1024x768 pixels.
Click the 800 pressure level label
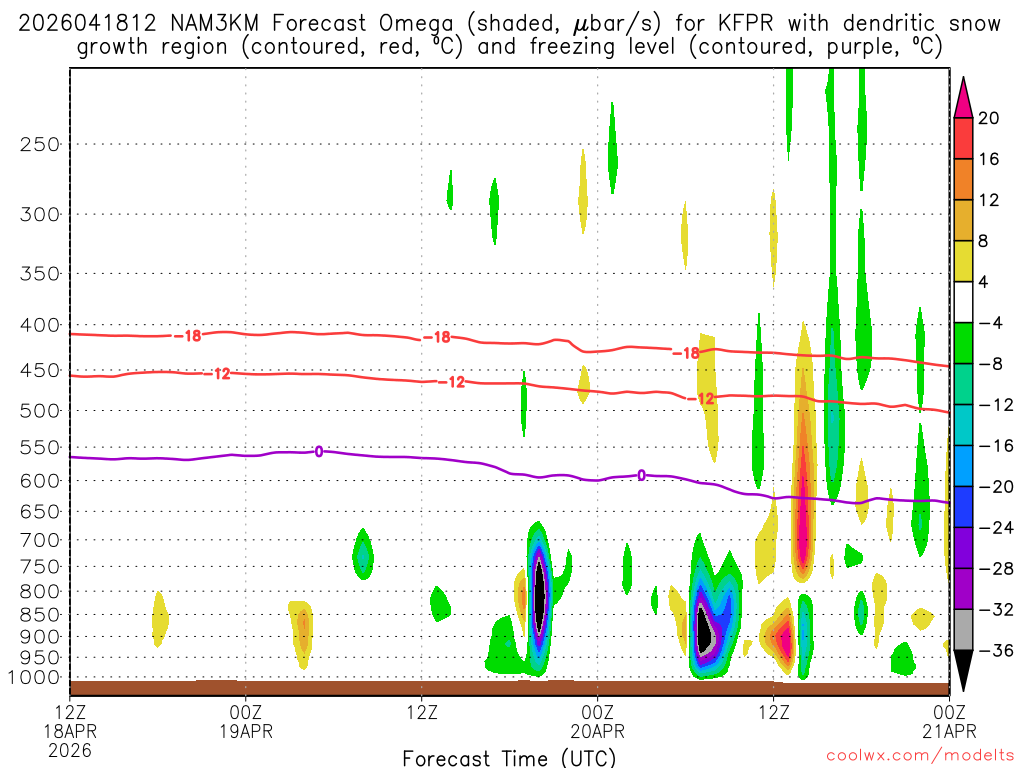pos(40,592)
